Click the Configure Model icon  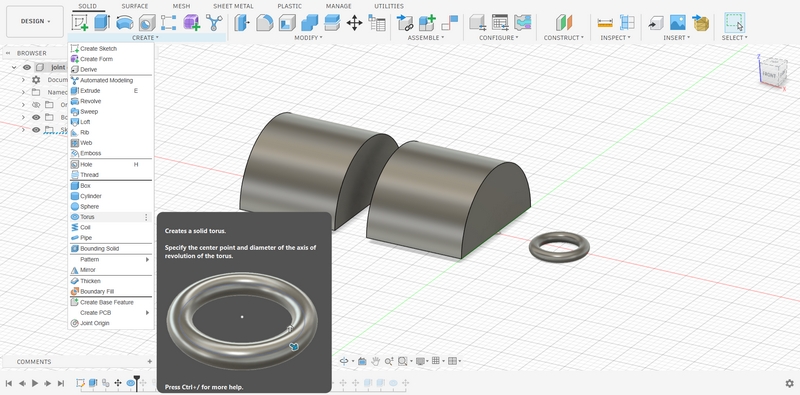(x=478, y=22)
